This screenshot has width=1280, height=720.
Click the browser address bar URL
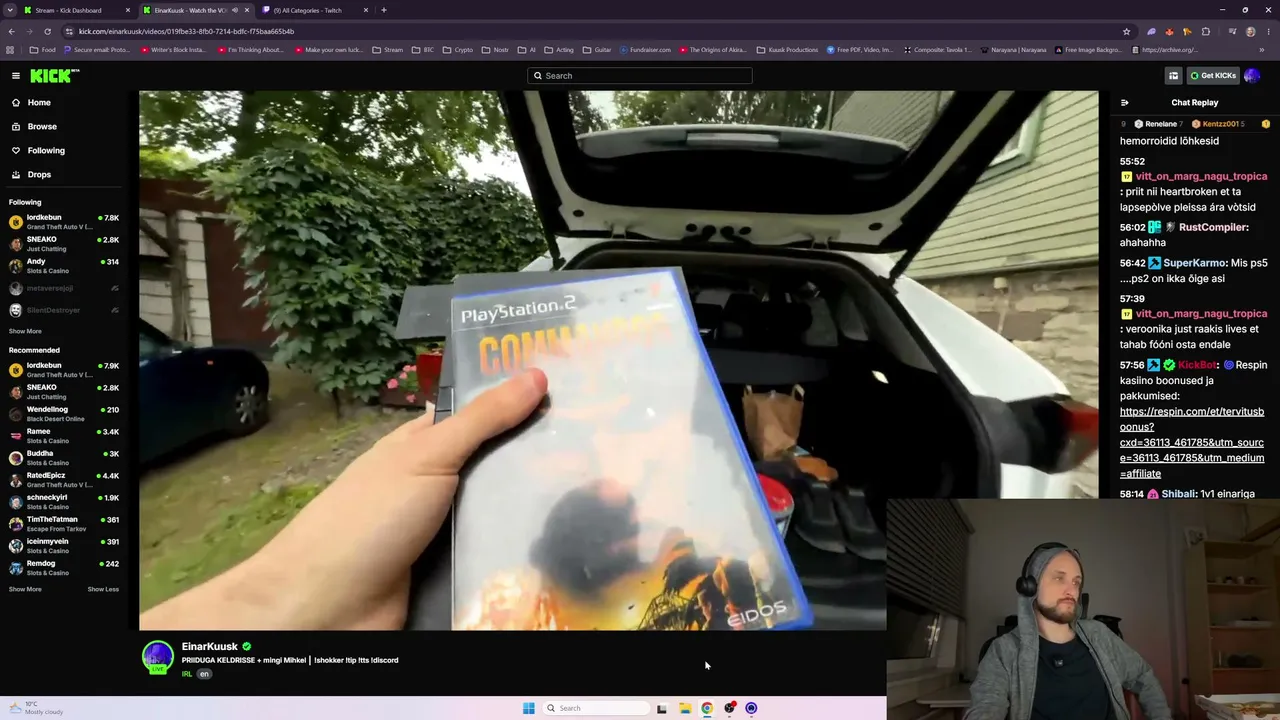click(186, 31)
